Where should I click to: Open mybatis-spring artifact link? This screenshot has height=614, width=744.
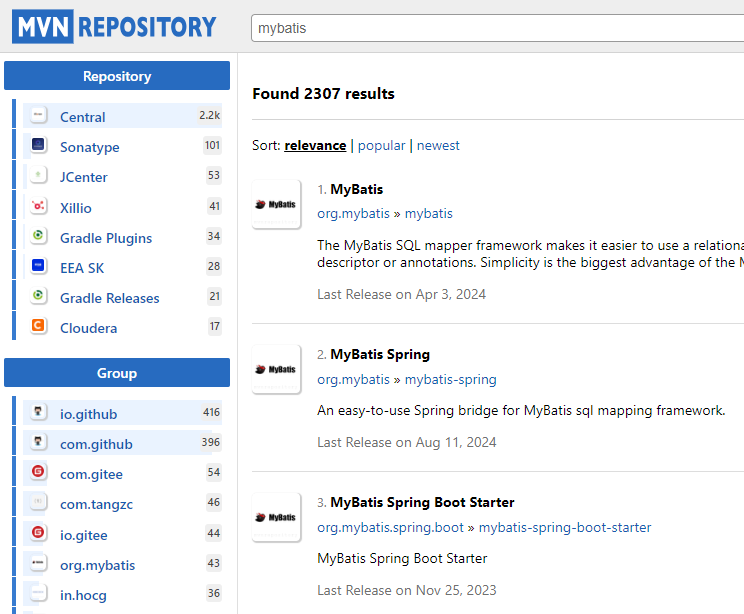pyautogui.click(x=450, y=380)
